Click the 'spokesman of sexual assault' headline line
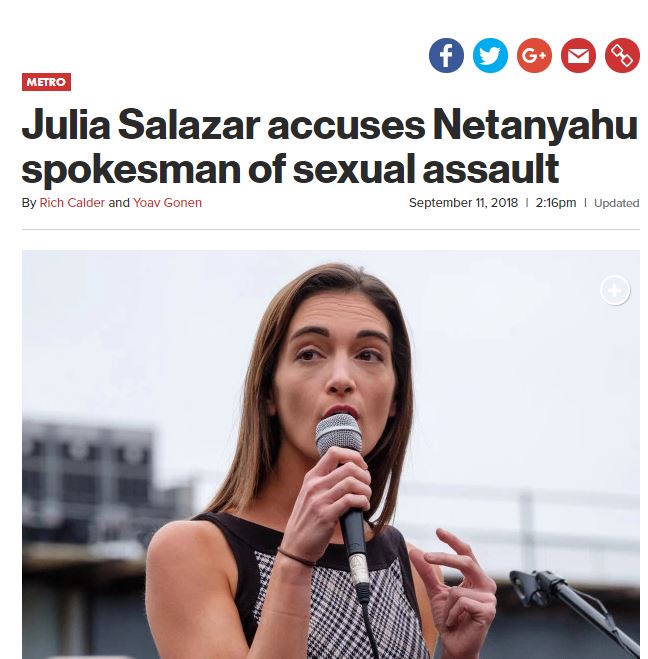648x659 pixels. (x=290, y=169)
